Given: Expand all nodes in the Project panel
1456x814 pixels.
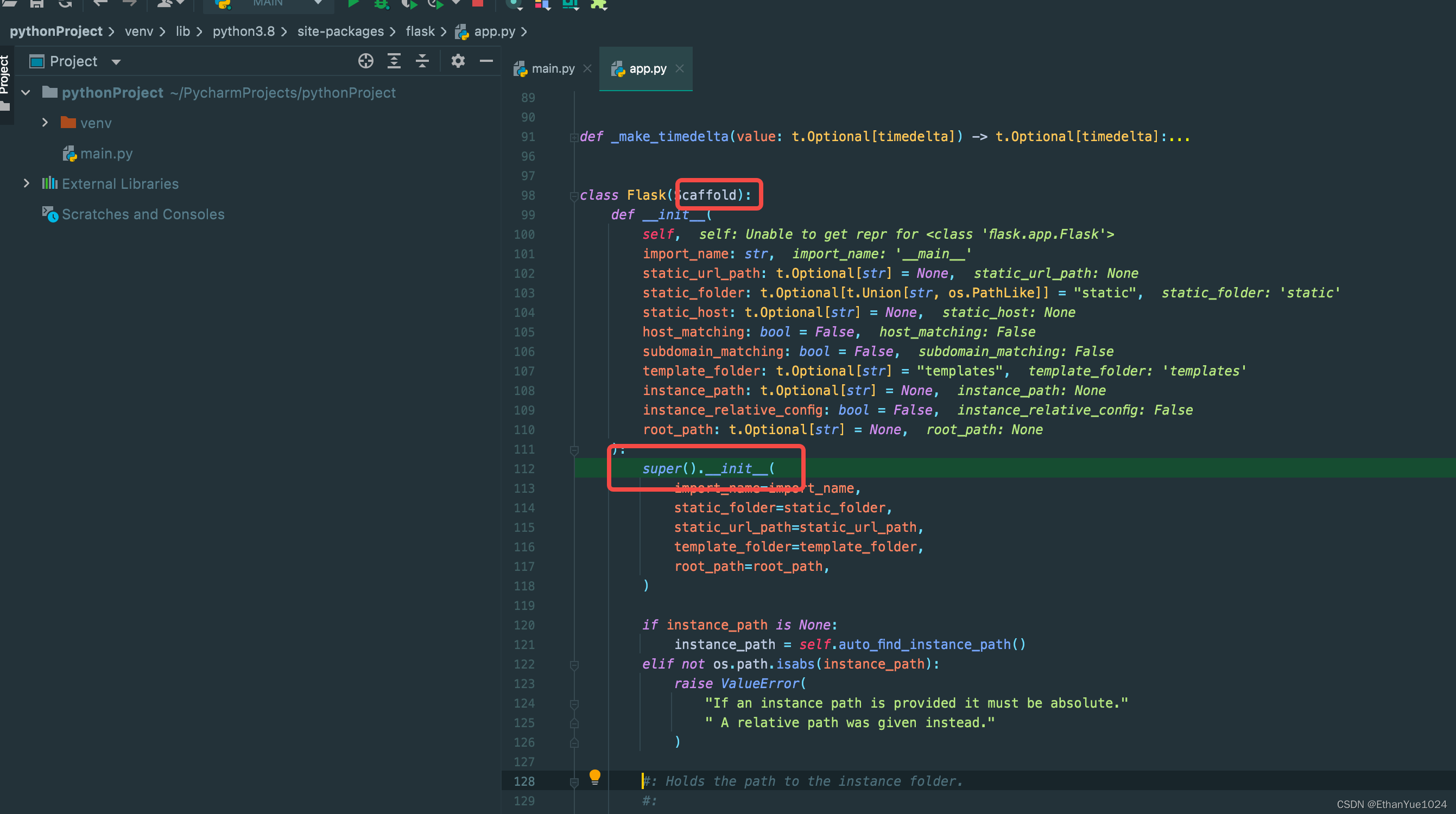Looking at the screenshot, I should click(394, 61).
